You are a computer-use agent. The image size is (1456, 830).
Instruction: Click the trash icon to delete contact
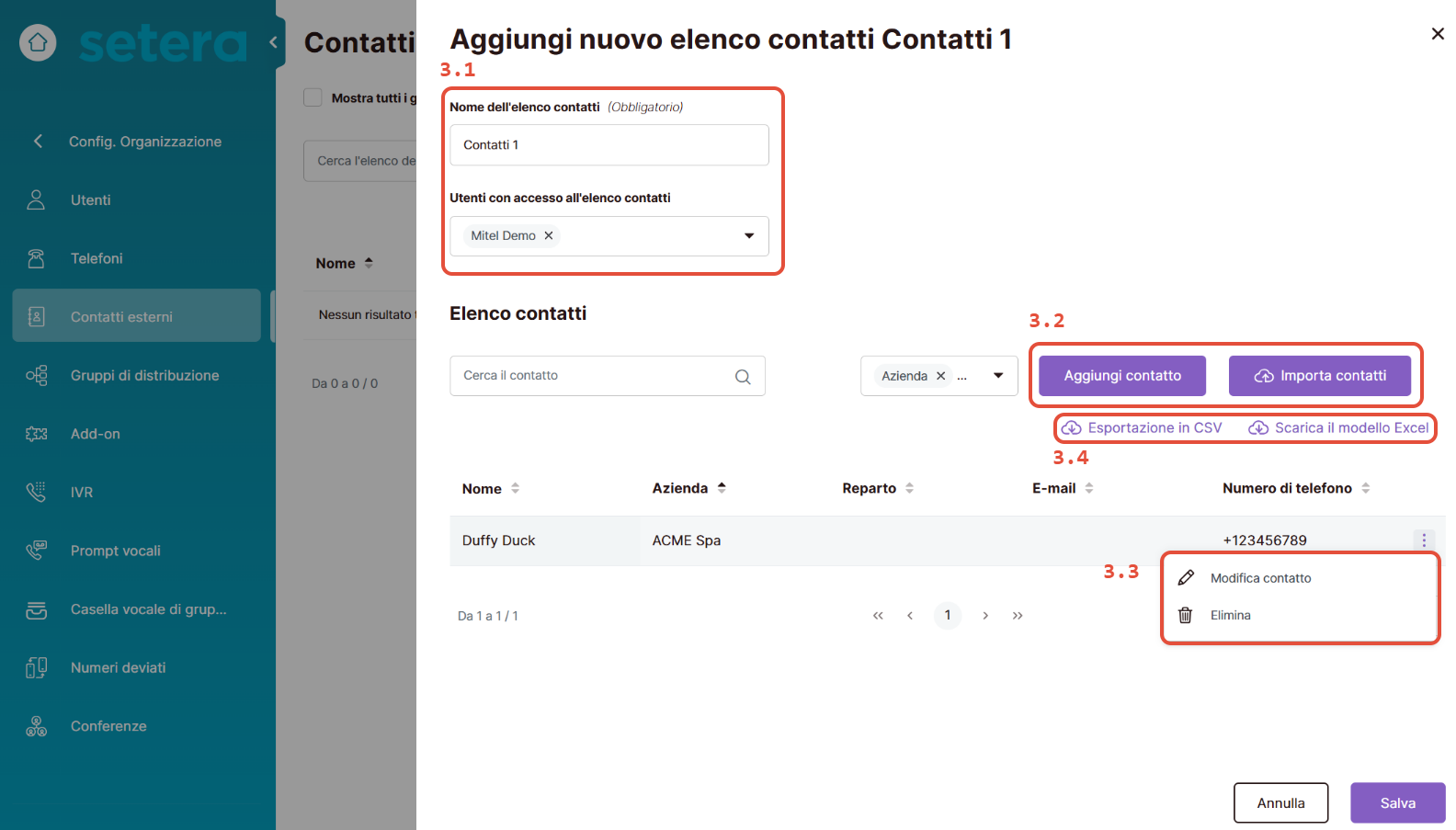click(1186, 615)
